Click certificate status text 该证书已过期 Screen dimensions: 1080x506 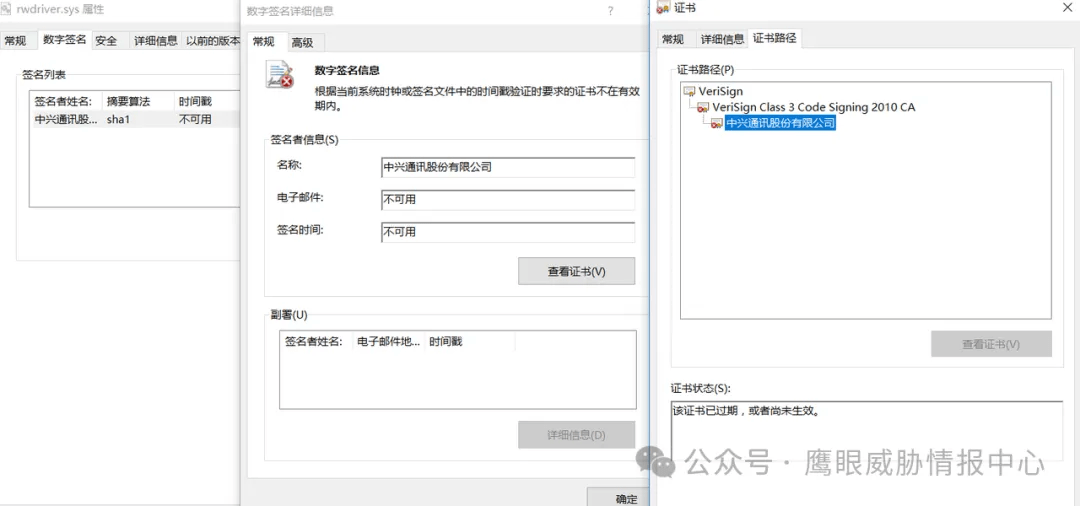(745, 411)
